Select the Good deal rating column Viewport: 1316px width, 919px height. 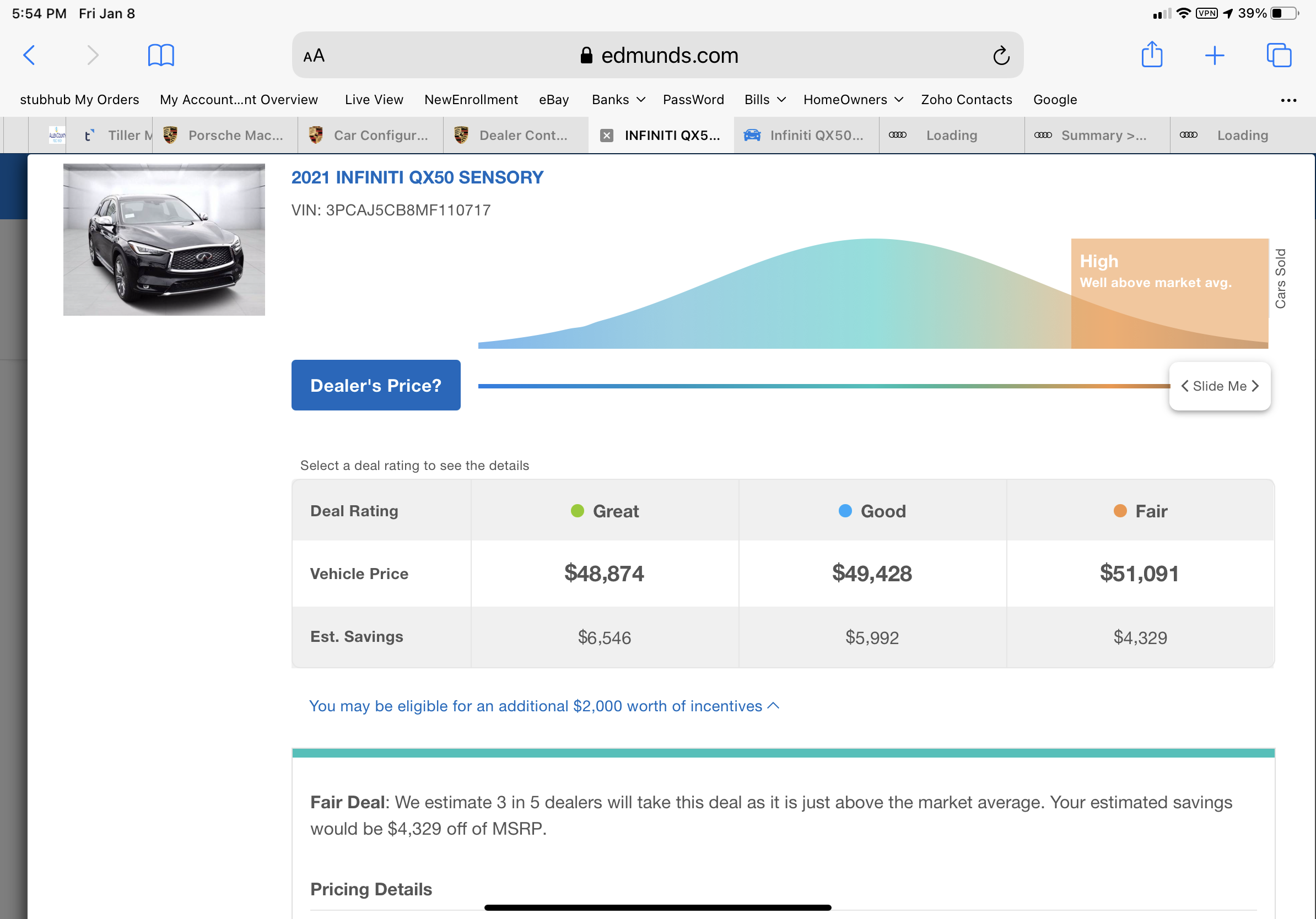tap(872, 511)
